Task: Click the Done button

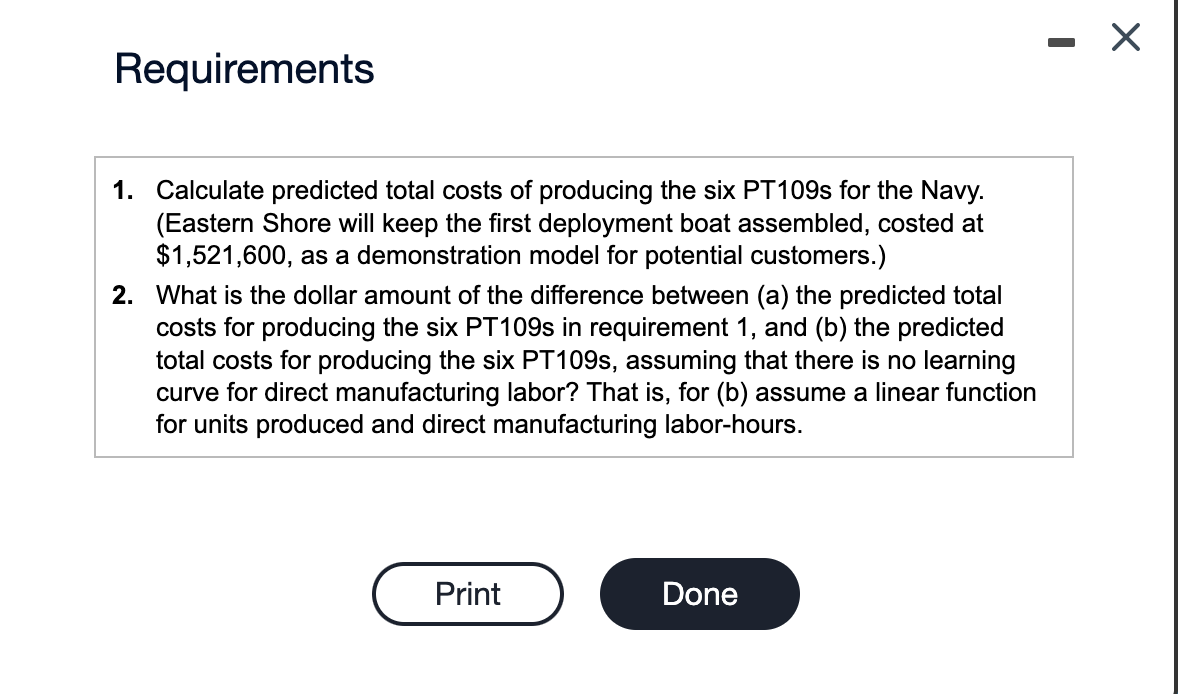Action: tap(699, 593)
